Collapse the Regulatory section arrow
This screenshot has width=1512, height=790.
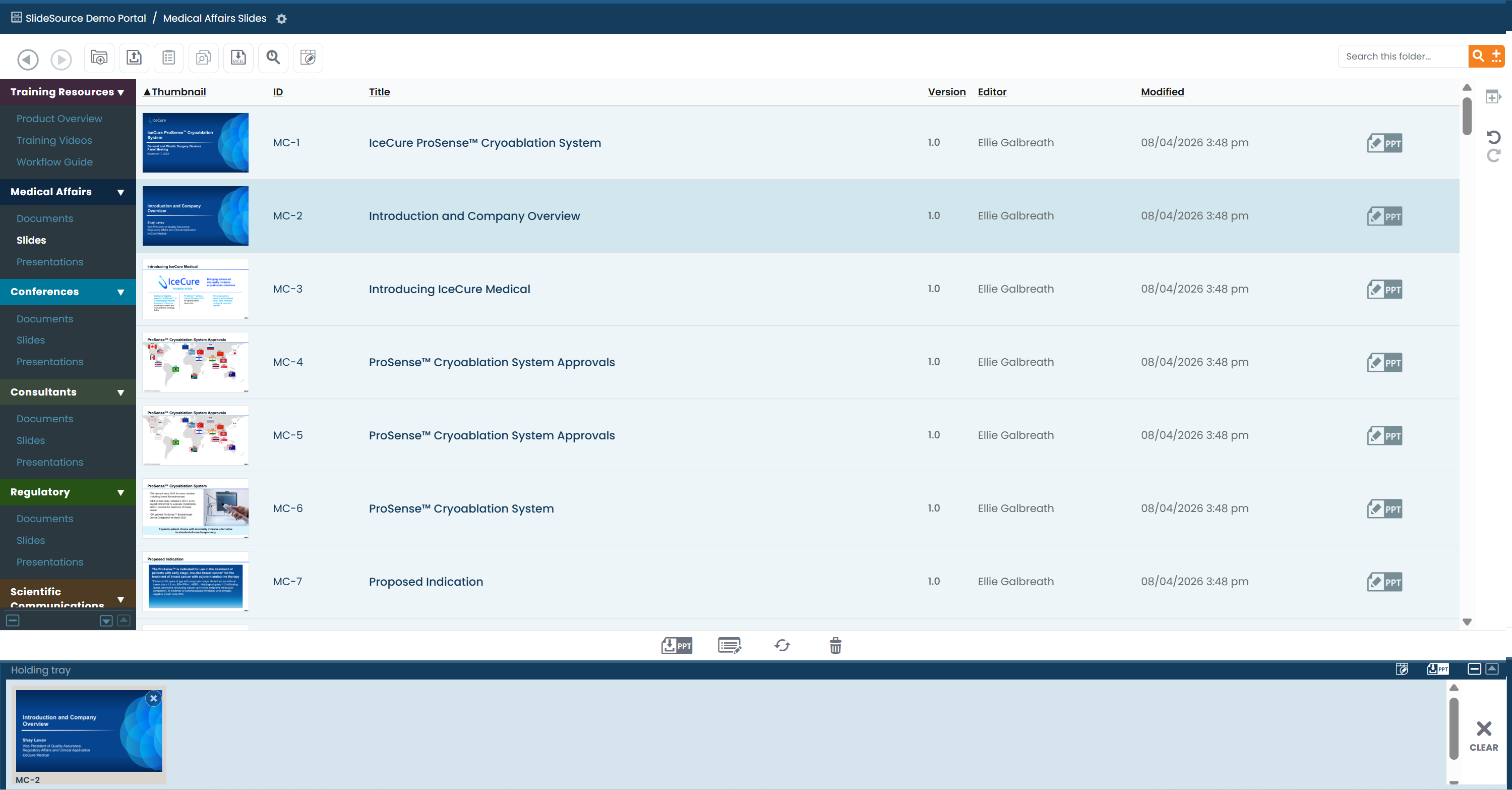click(x=121, y=492)
